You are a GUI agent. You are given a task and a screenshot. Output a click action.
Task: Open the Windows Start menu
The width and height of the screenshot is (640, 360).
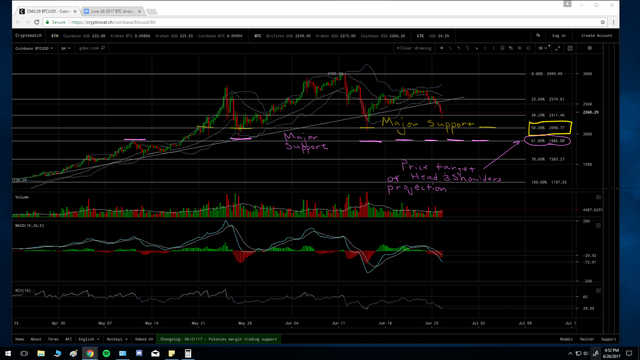[8, 353]
